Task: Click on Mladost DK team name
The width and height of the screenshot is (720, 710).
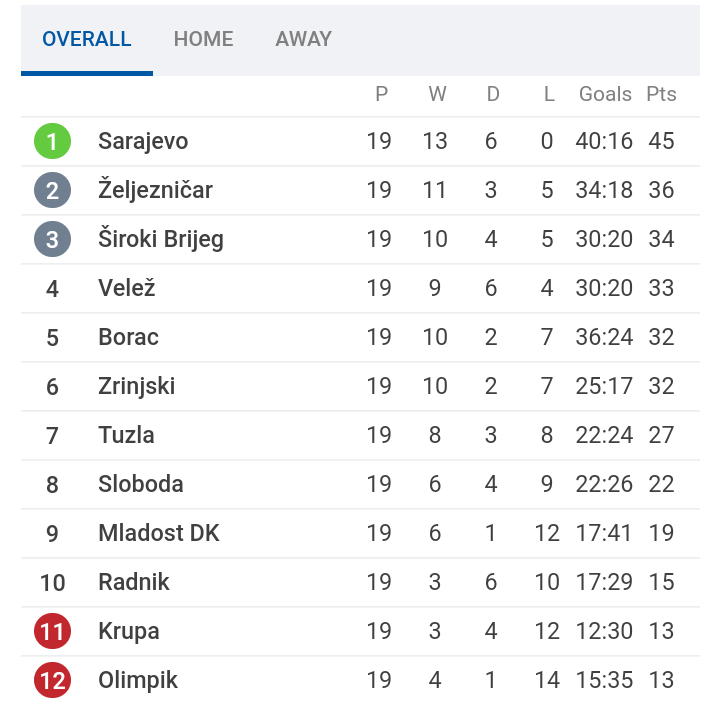Action: (159, 533)
